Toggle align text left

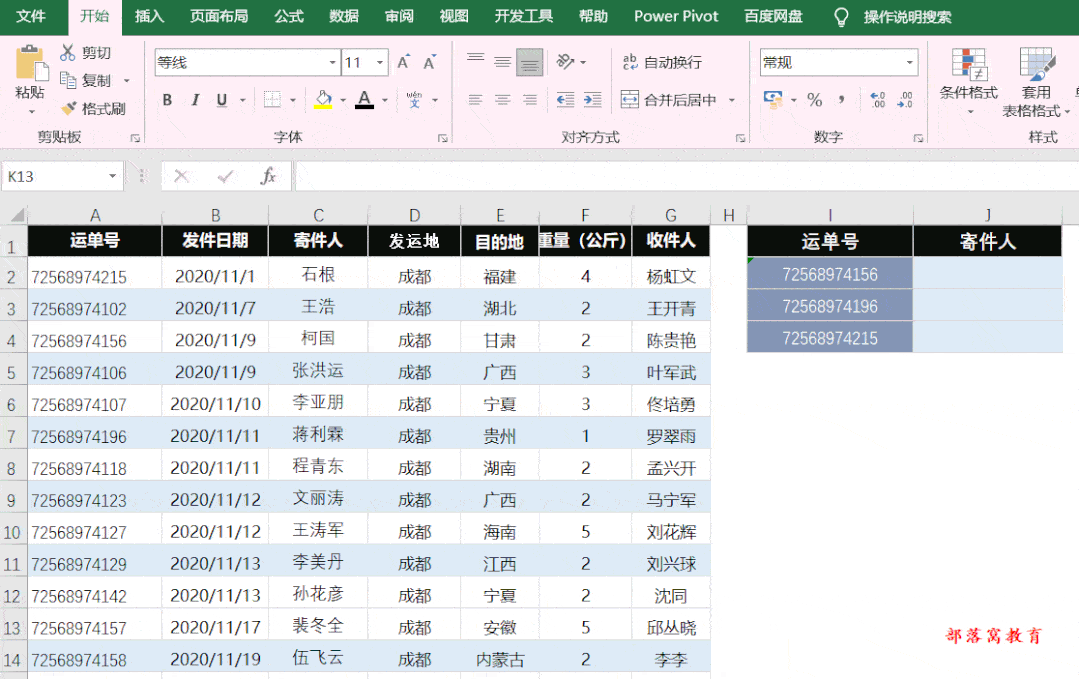[x=476, y=100]
